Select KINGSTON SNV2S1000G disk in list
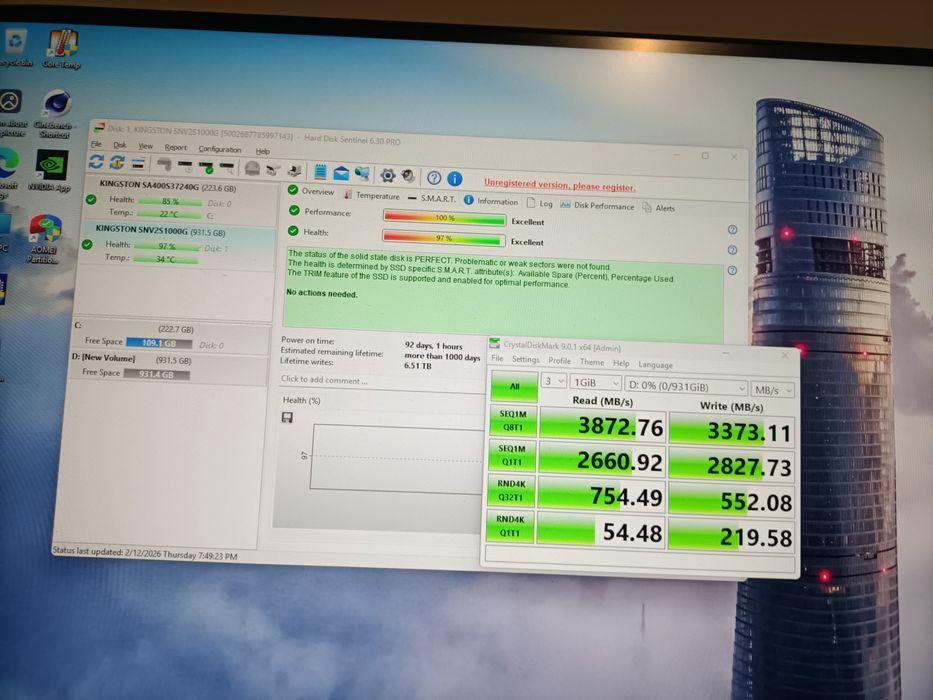This screenshot has height=700, width=933. (x=177, y=245)
